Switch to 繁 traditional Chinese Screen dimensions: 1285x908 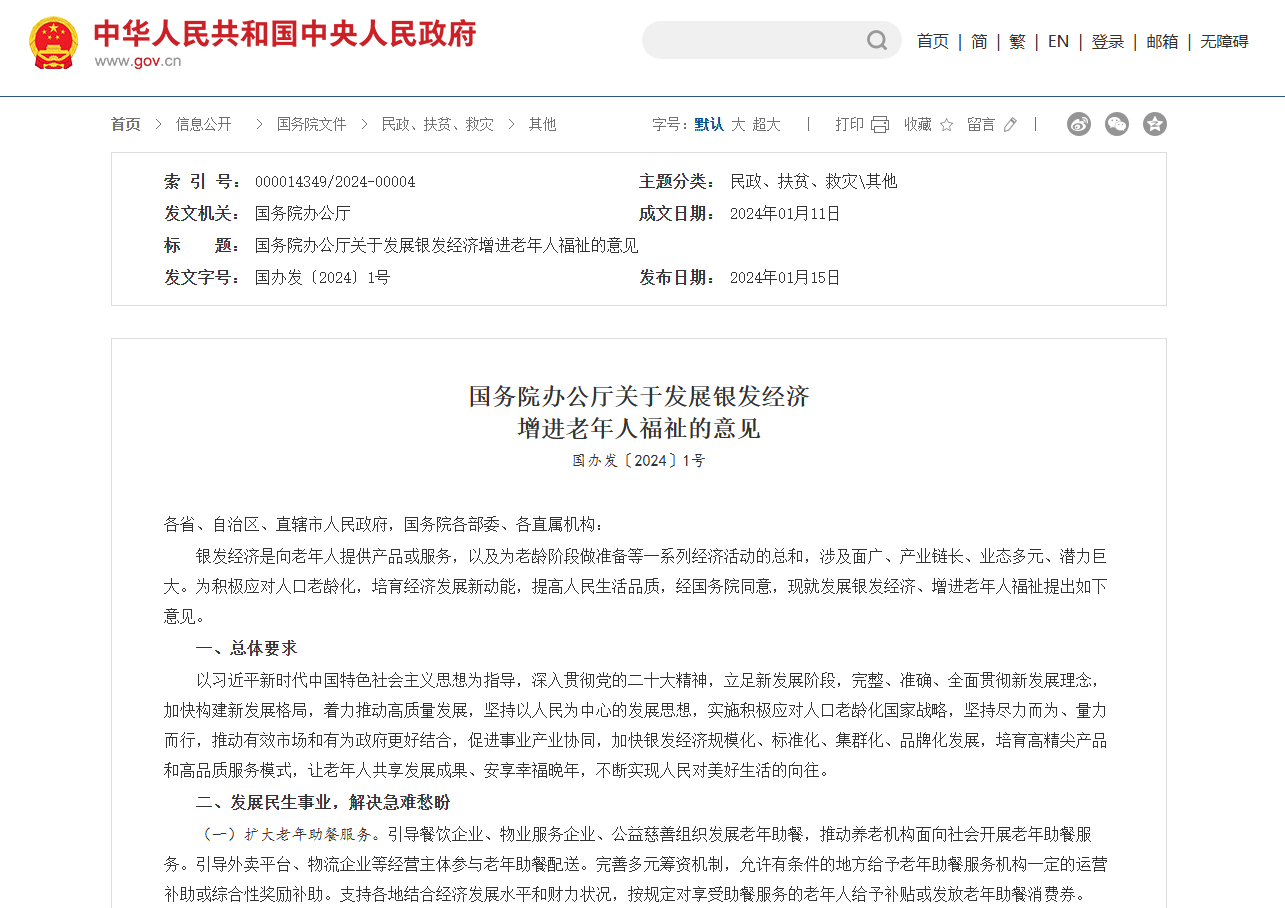click(1017, 41)
